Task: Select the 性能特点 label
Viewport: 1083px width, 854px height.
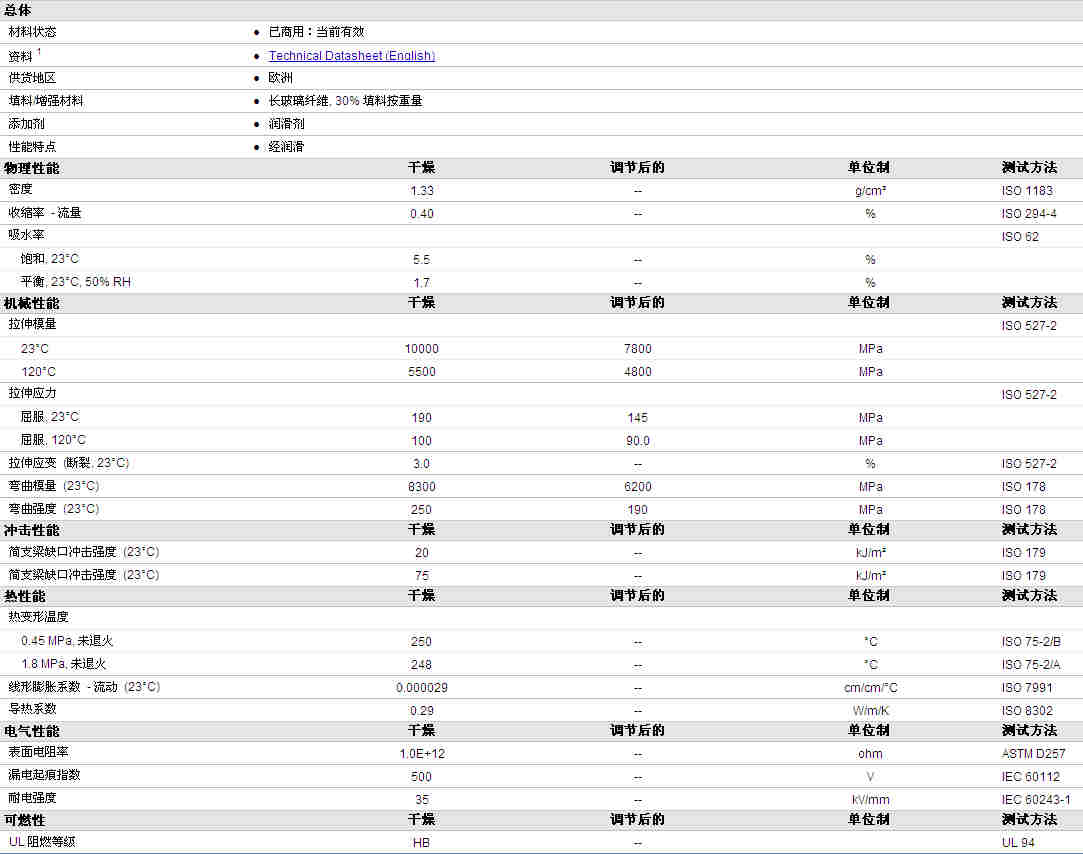Action: point(32,146)
